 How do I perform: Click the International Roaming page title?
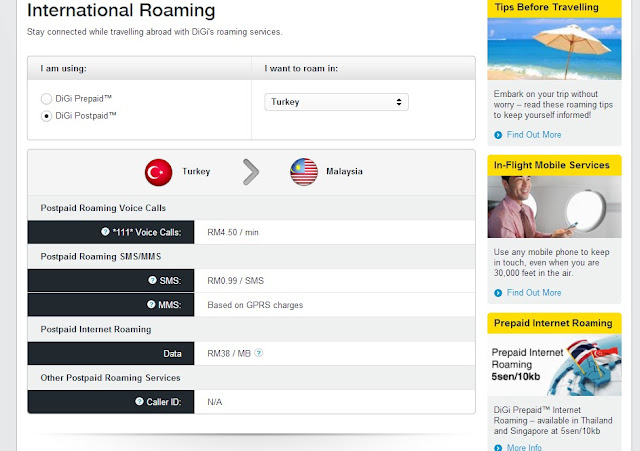pos(121,10)
